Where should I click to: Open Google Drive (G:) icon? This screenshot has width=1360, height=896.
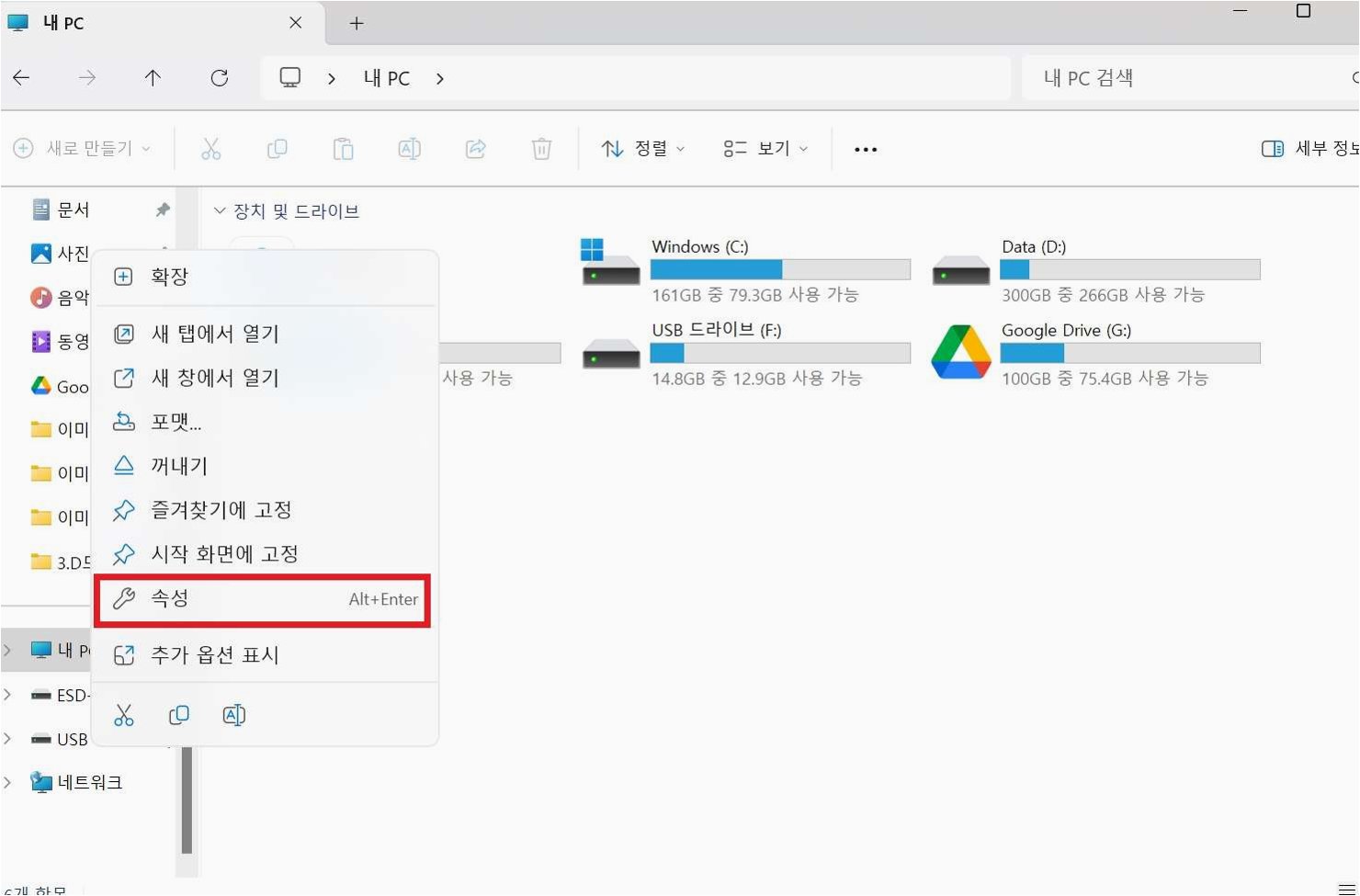(x=960, y=352)
